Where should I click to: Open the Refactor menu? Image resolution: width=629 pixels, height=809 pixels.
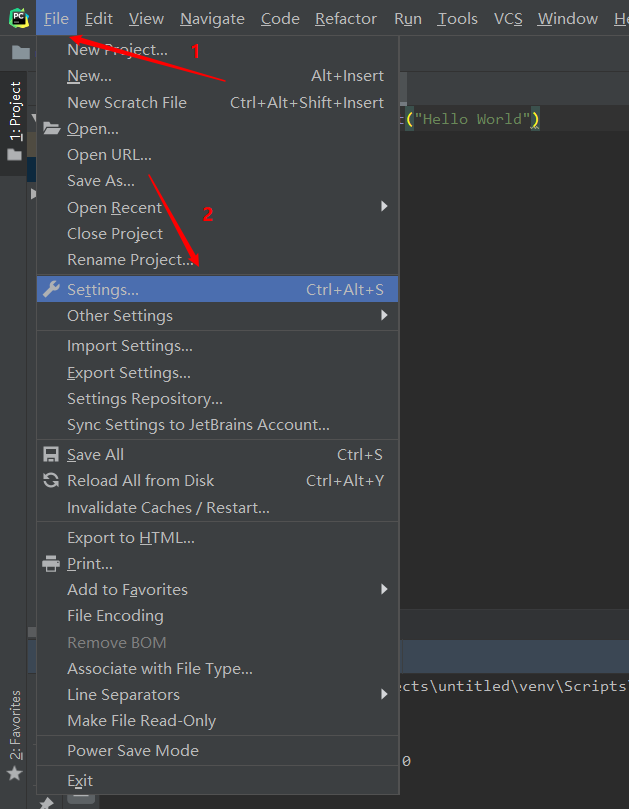pos(346,19)
